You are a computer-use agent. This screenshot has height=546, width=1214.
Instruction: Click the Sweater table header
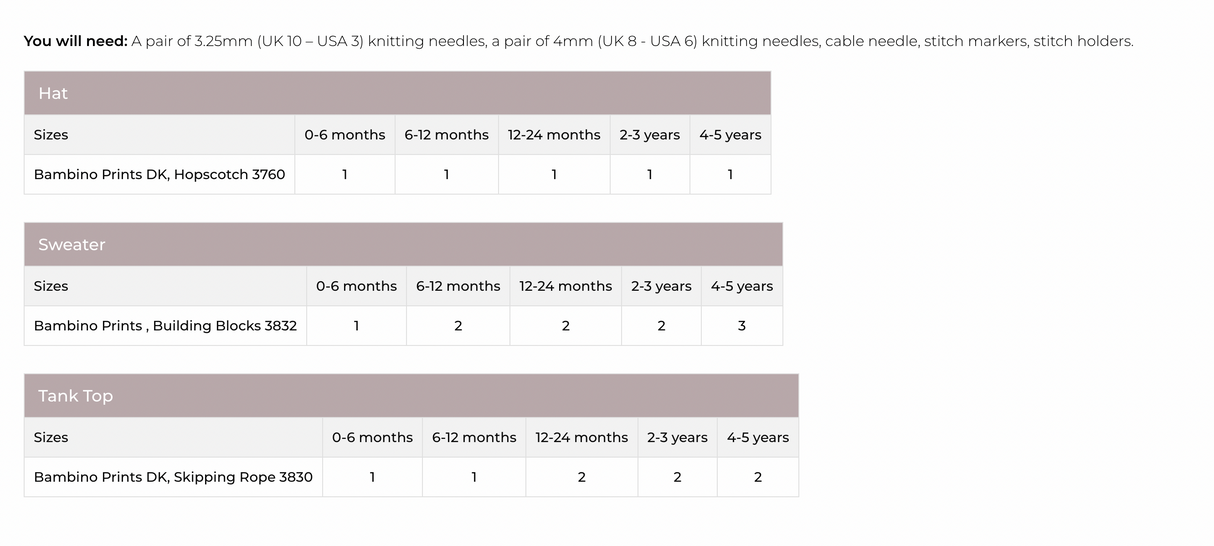pos(71,244)
